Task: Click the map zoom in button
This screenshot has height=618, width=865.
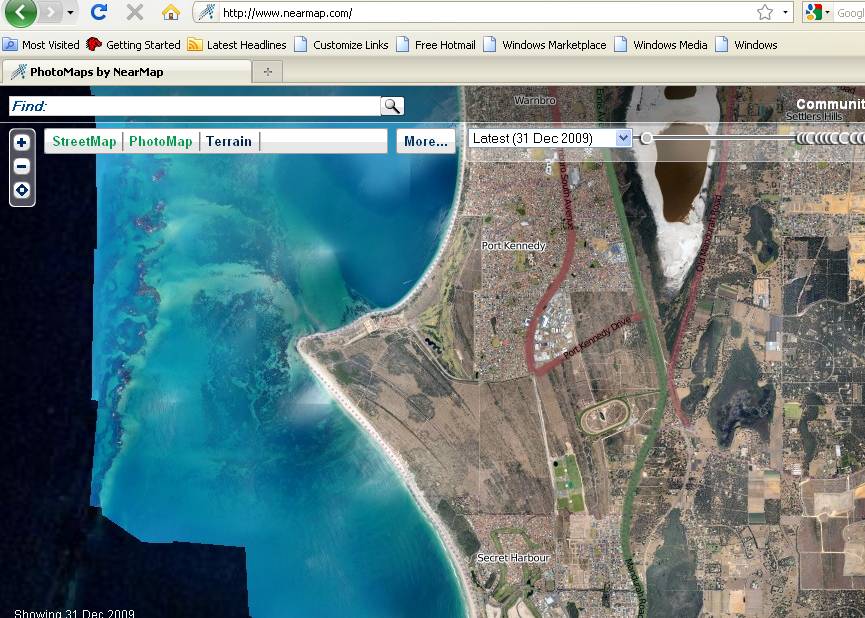Action: (22, 143)
